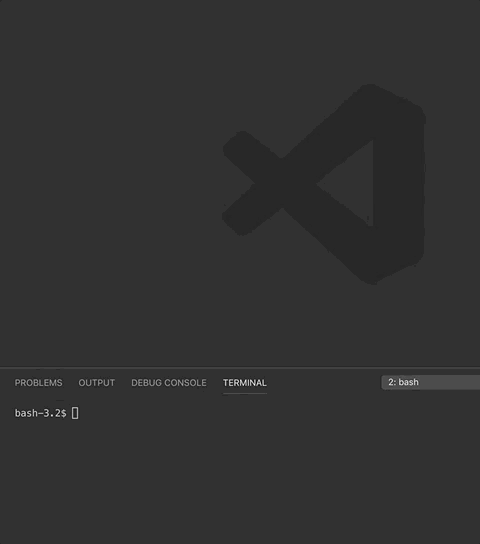
Task: Click the VS Code logo watermark
Action: point(324,184)
